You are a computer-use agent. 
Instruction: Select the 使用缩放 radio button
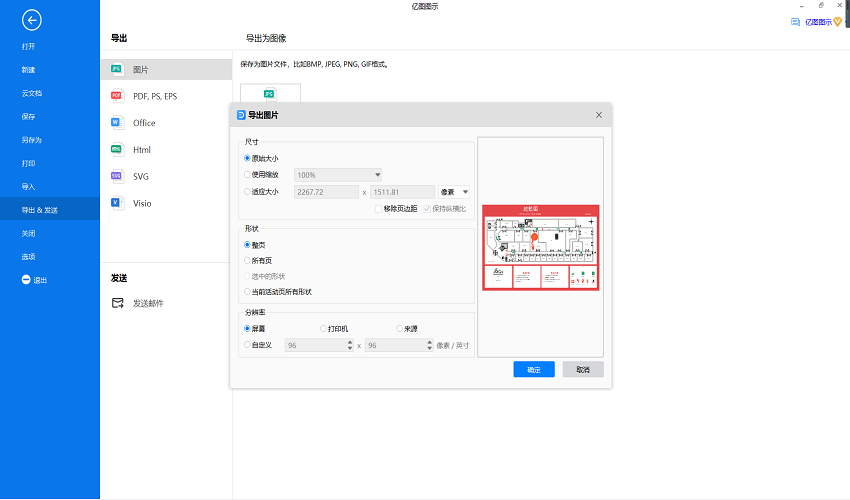(248, 175)
